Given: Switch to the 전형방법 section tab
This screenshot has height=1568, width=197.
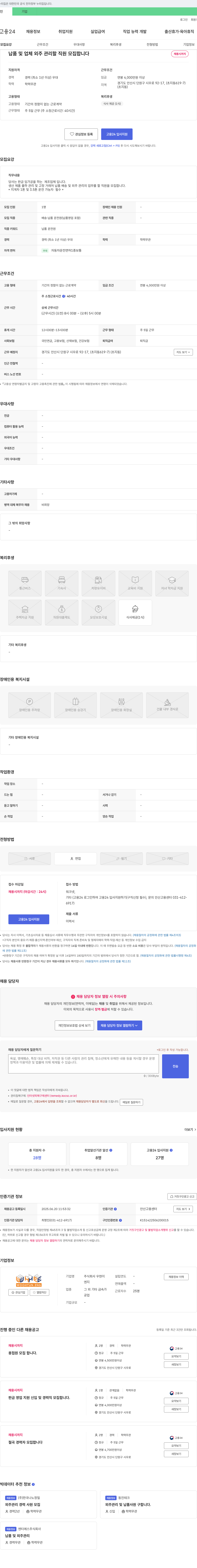Looking at the screenshot, I should click(152, 44).
